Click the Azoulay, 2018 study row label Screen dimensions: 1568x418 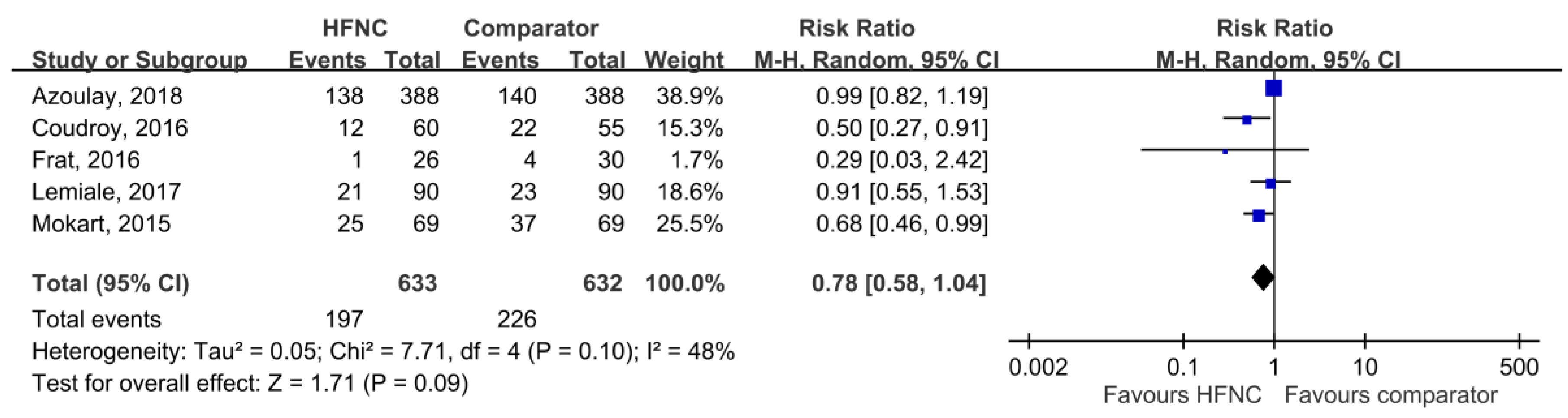[107, 96]
